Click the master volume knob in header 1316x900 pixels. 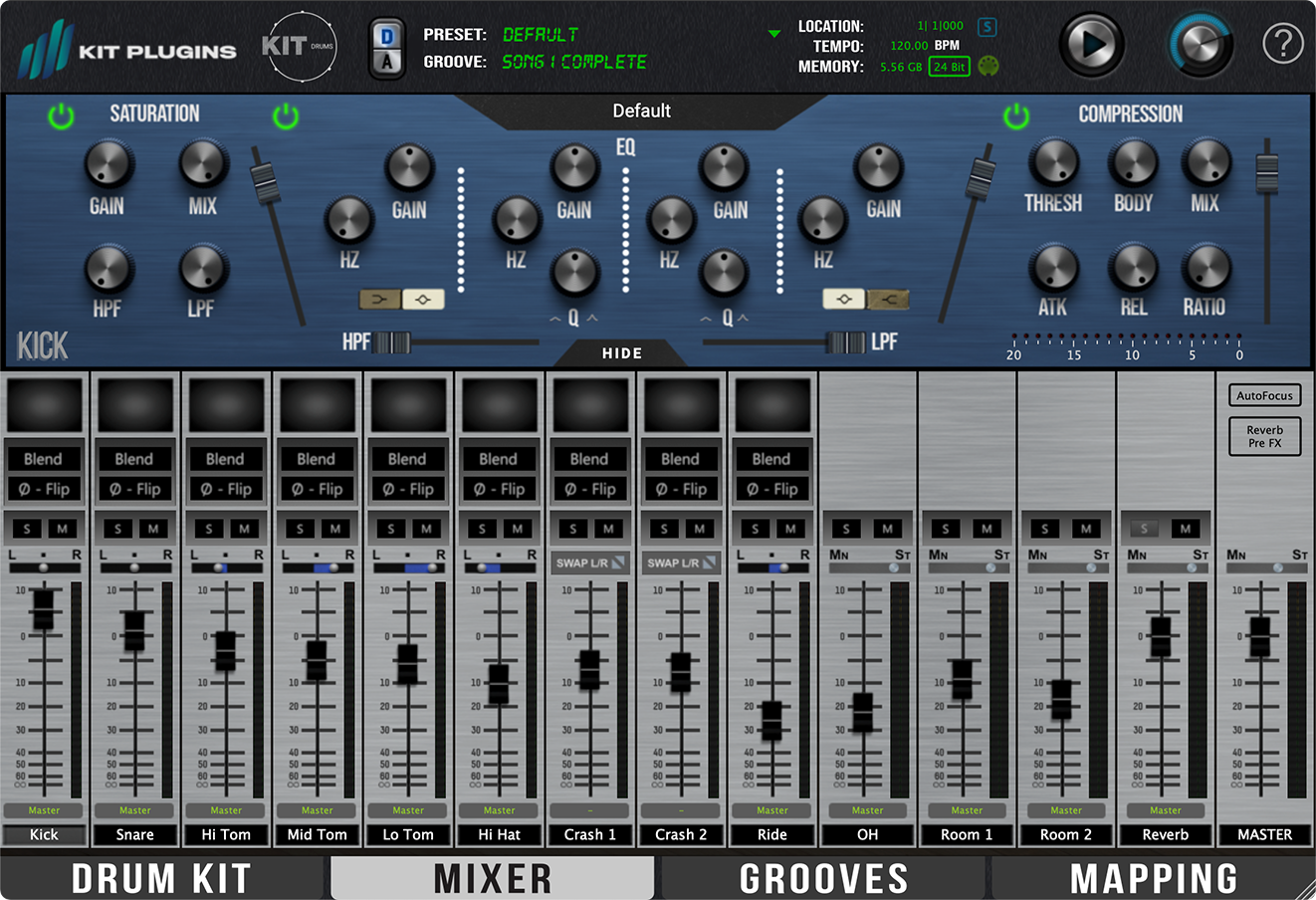coord(1202,45)
